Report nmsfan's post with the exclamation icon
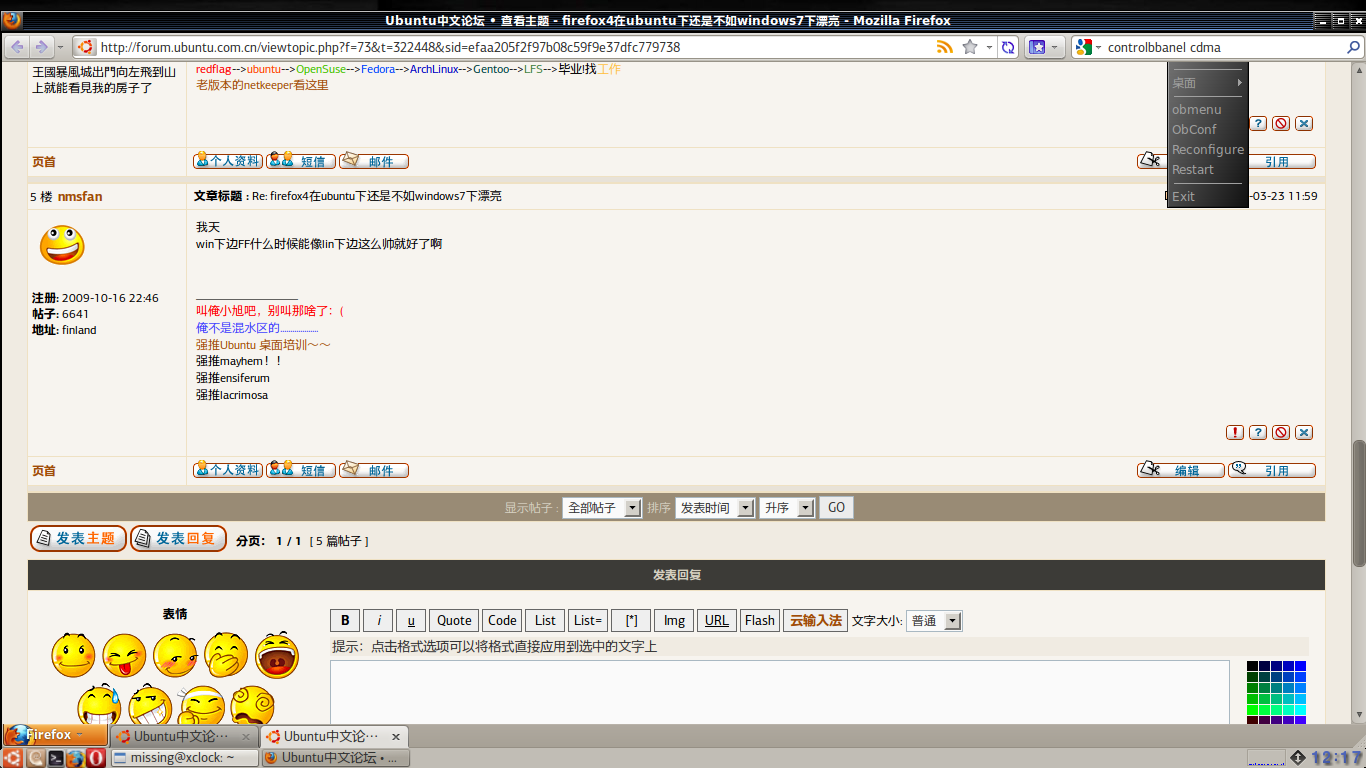This screenshot has width=1366, height=768. coord(1235,432)
